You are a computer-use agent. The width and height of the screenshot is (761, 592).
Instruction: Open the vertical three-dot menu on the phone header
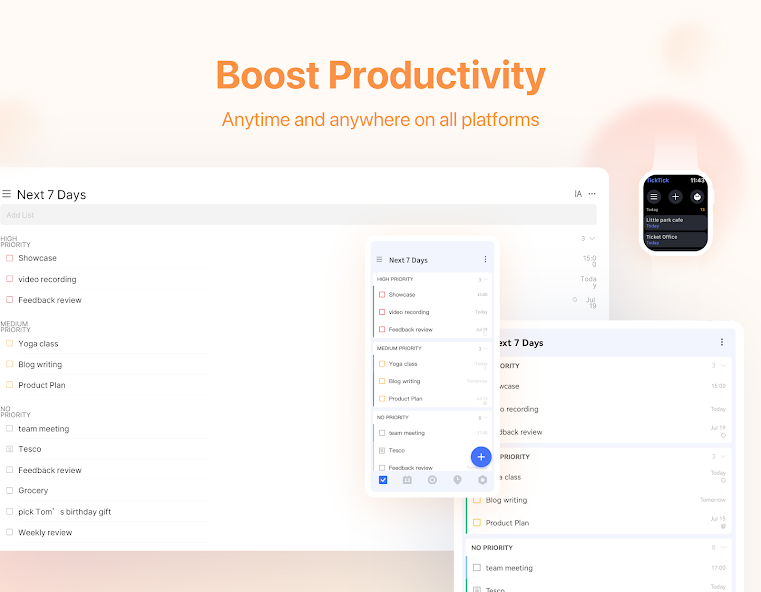click(485, 260)
